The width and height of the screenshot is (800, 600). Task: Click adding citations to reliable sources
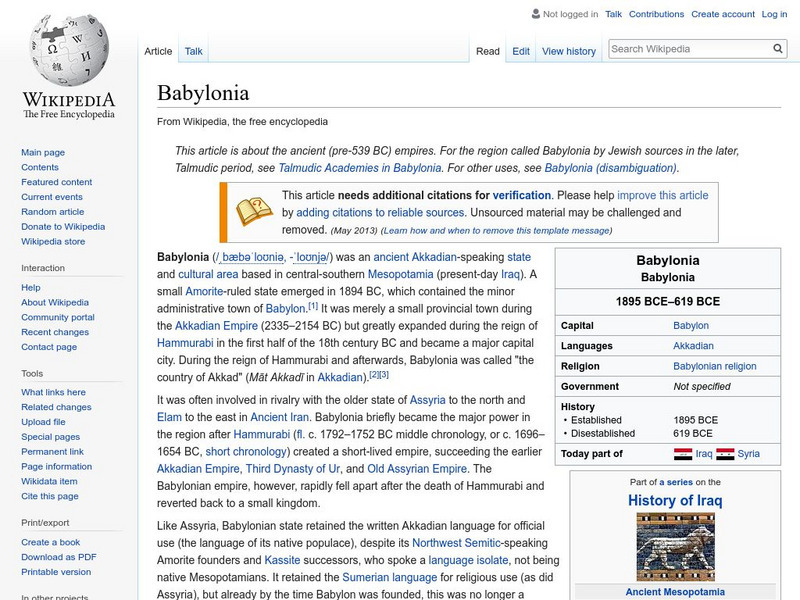coord(380,212)
